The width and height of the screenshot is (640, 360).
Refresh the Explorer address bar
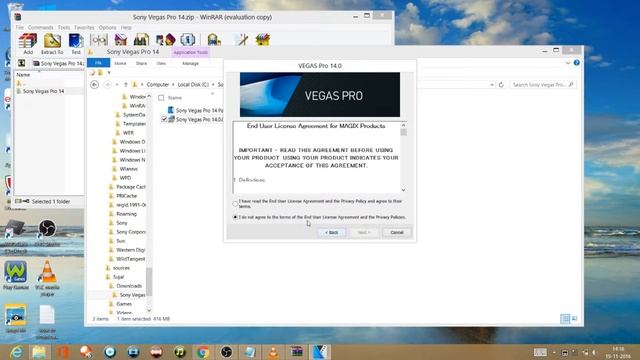(501, 84)
